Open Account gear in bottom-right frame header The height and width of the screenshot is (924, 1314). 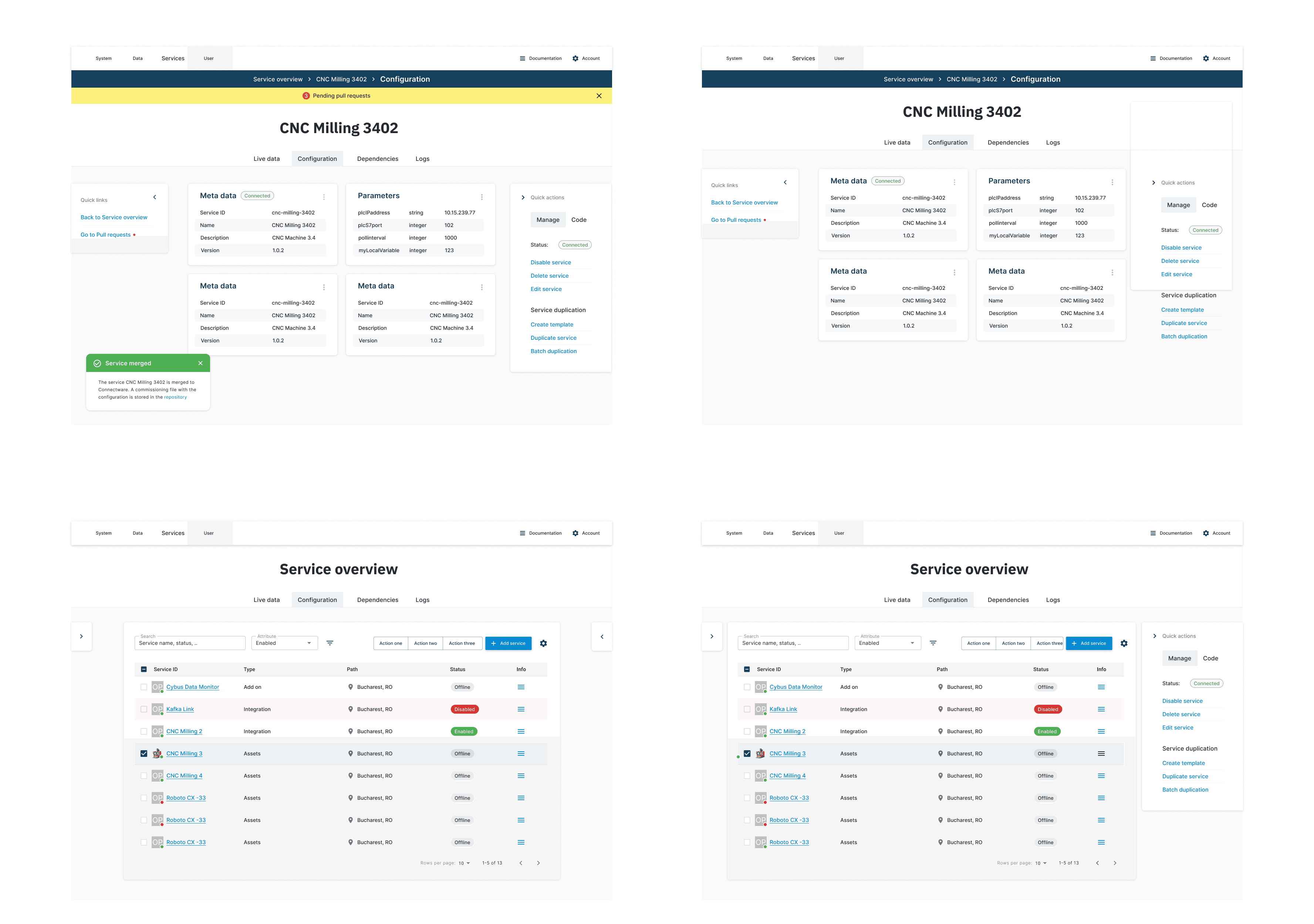(x=1206, y=533)
